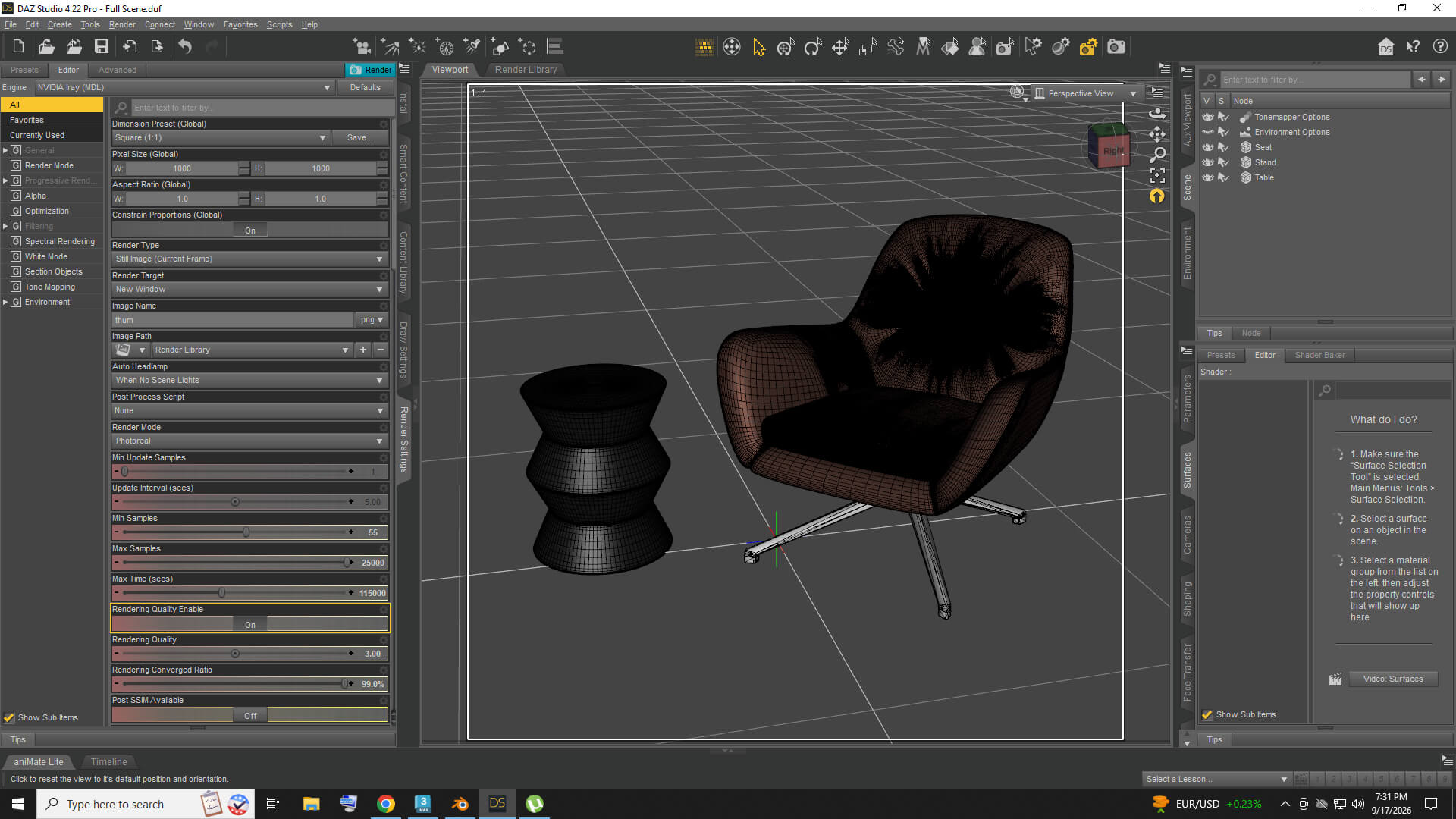Image resolution: width=1456 pixels, height=819 pixels.
Task: Click the Export file icon
Action: 157,47
